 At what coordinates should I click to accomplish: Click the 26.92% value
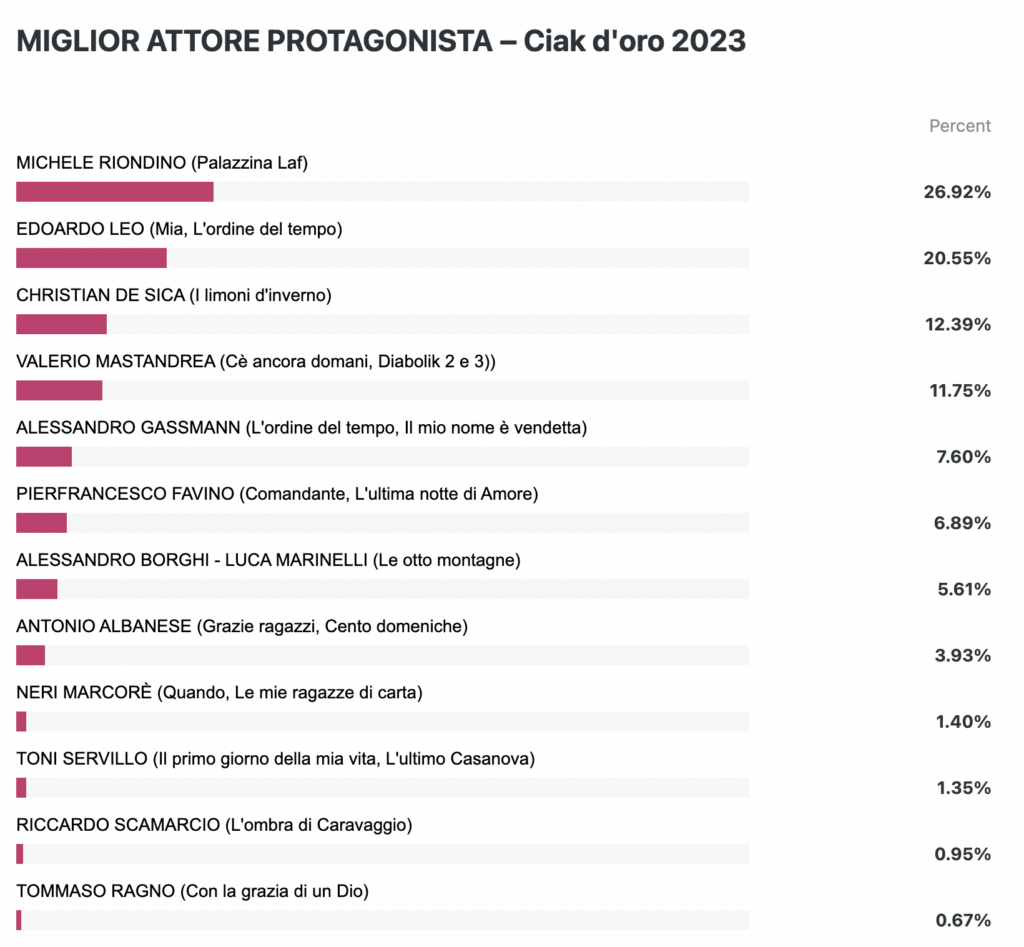coord(957,192)
